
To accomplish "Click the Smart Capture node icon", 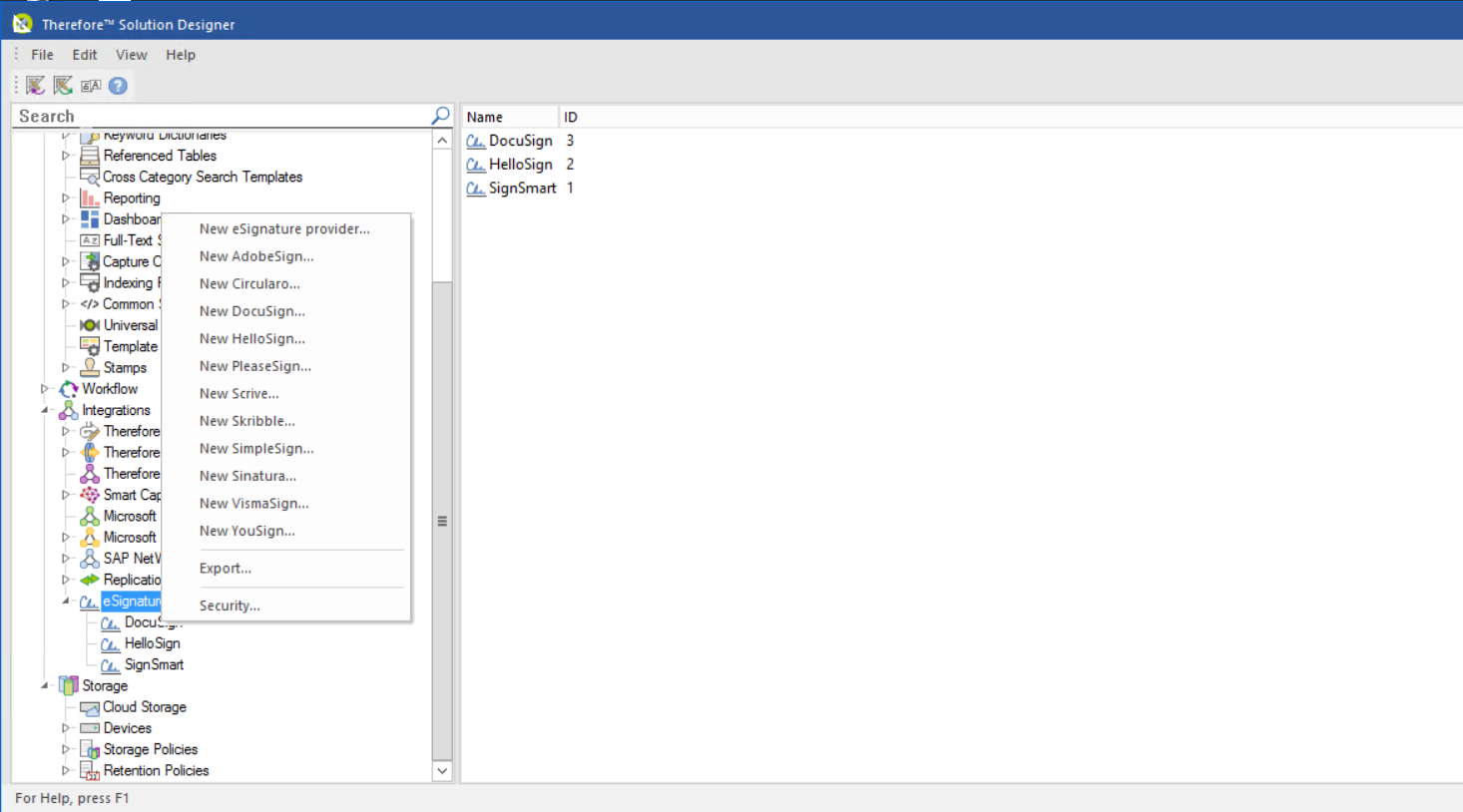I will (x=90, y=495).
